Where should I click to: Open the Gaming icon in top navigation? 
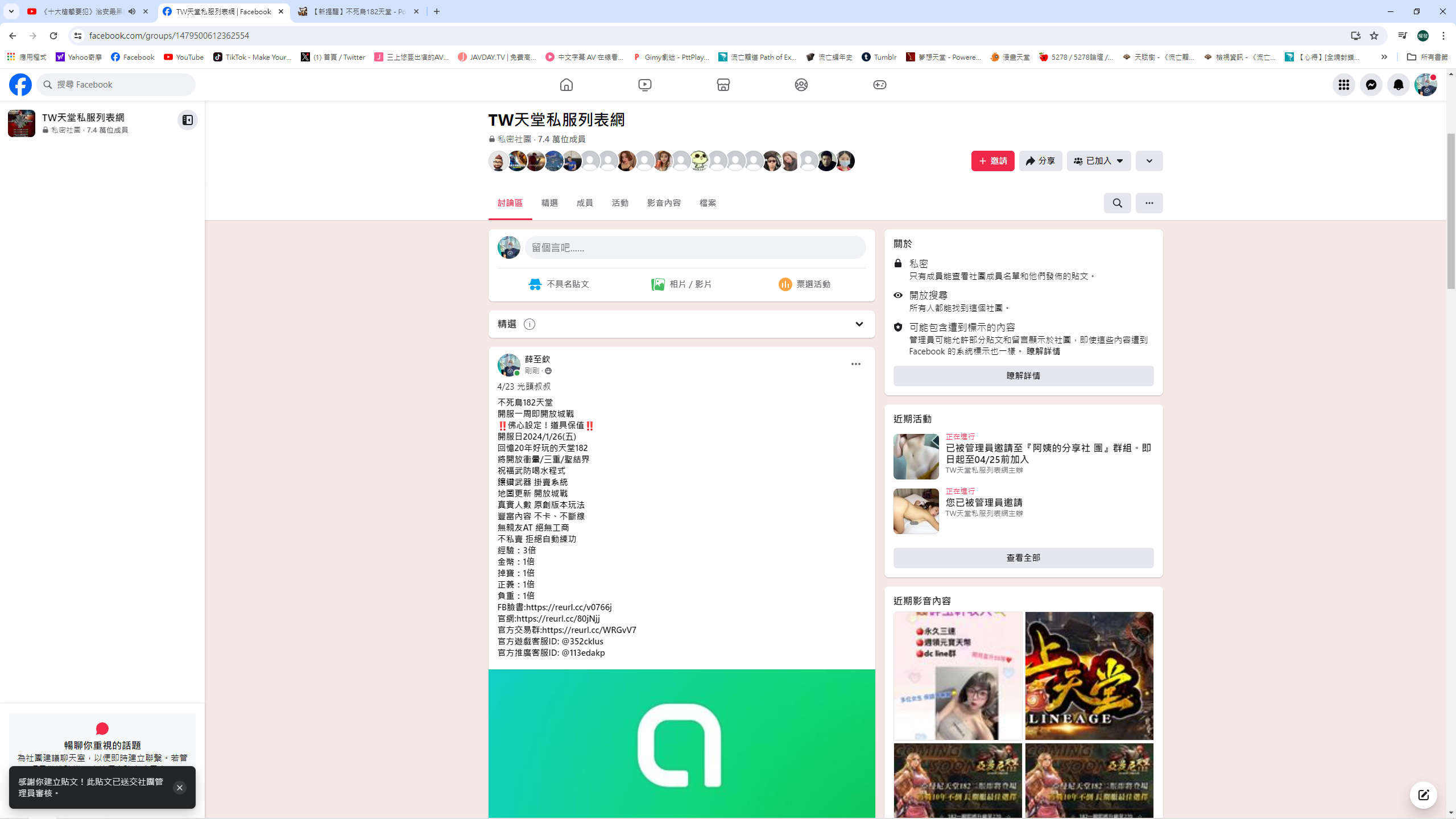coord(880,85)
